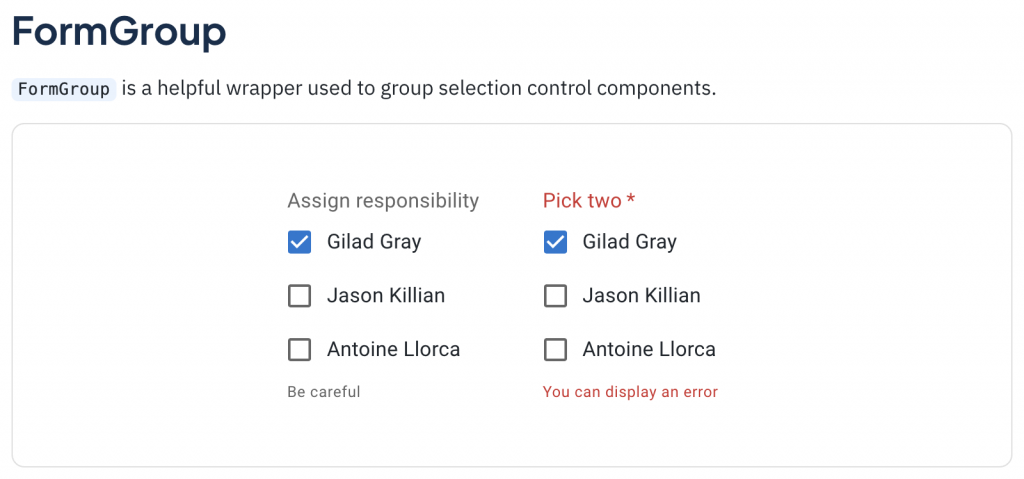Screen dimensions: 1024x479
Task: Click Gilad Gray label text in right group
Action: pyautogui.click(x=630, y=242)
